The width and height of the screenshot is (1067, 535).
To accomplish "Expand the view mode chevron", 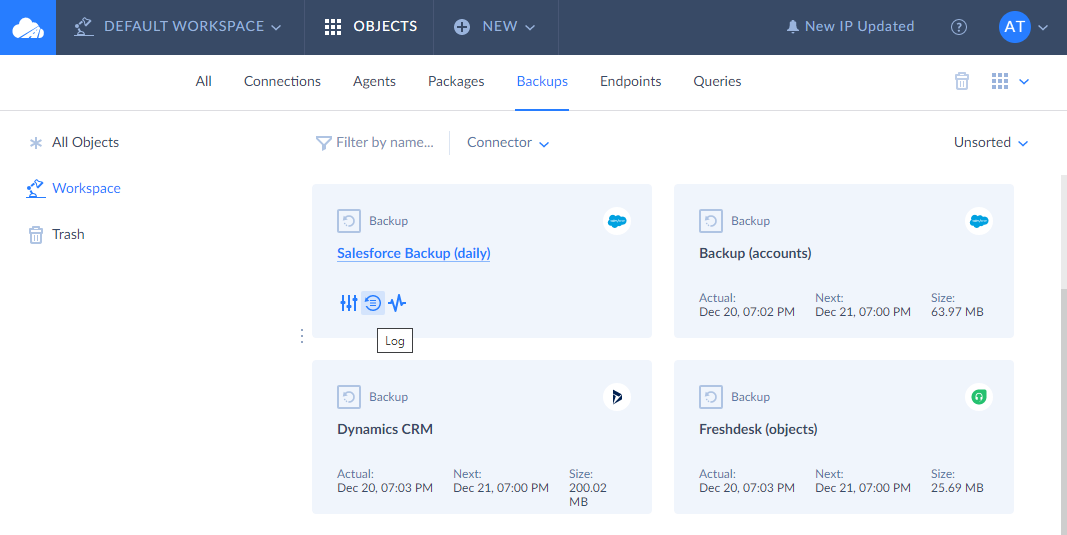I will pos(1023,82).
